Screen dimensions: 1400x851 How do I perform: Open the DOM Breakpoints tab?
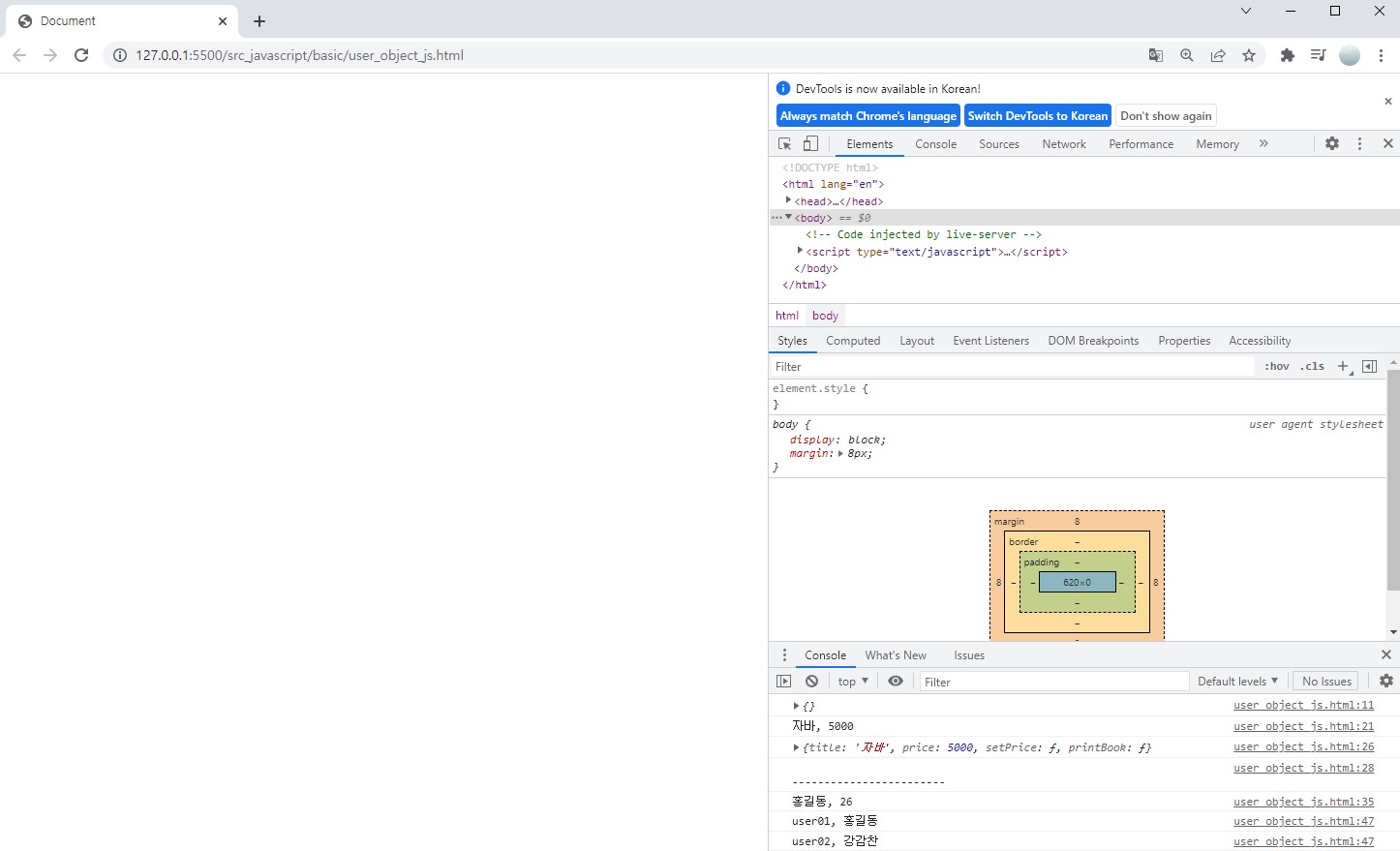(1093, 341)
